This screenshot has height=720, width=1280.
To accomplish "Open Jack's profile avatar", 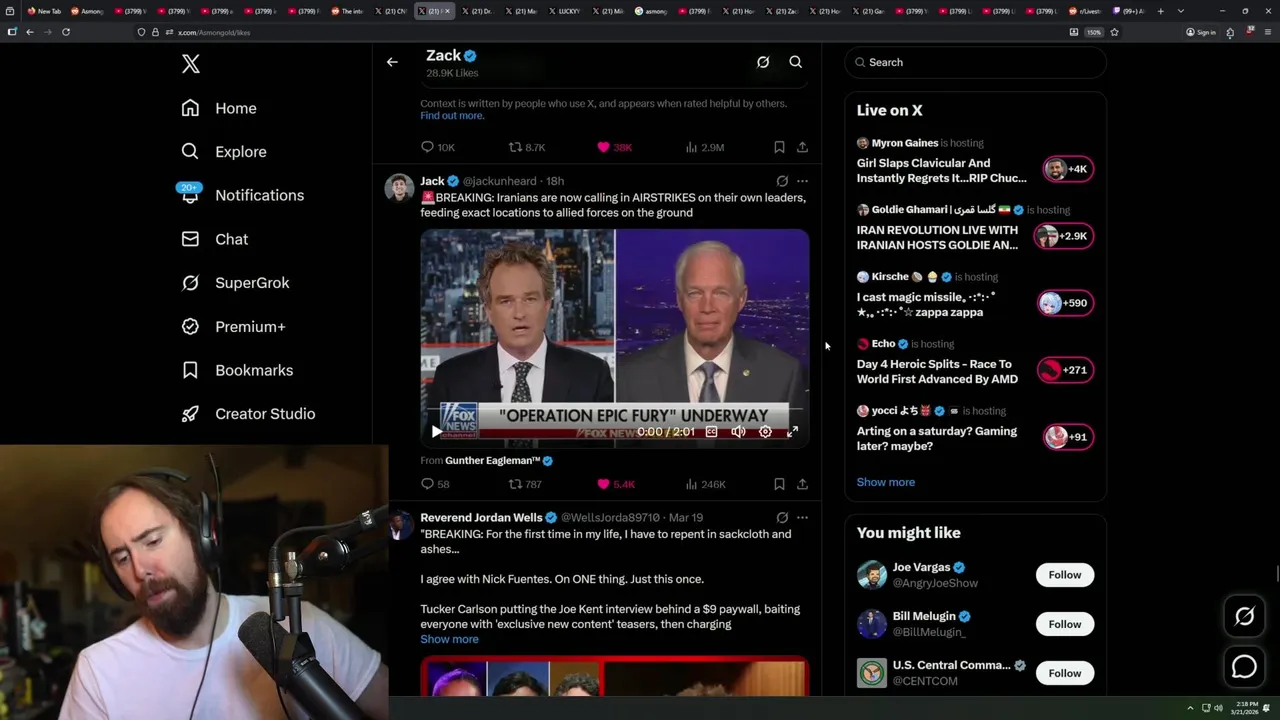I will (399, 188).
